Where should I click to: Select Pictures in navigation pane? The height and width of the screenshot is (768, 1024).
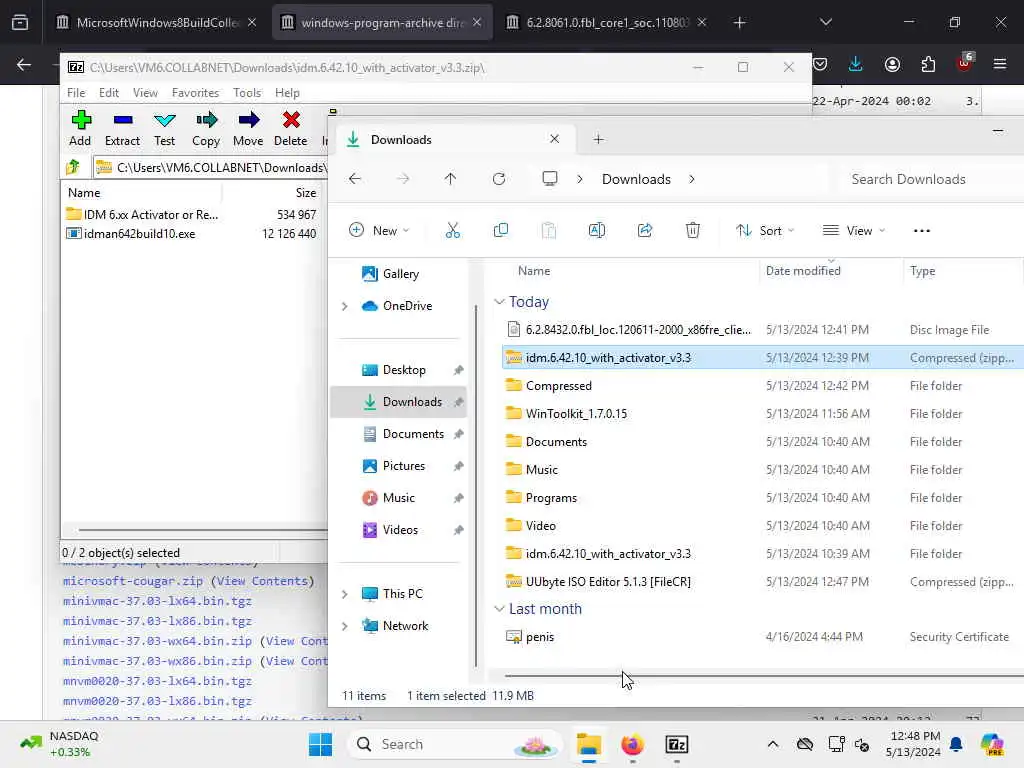coord(402,466)
